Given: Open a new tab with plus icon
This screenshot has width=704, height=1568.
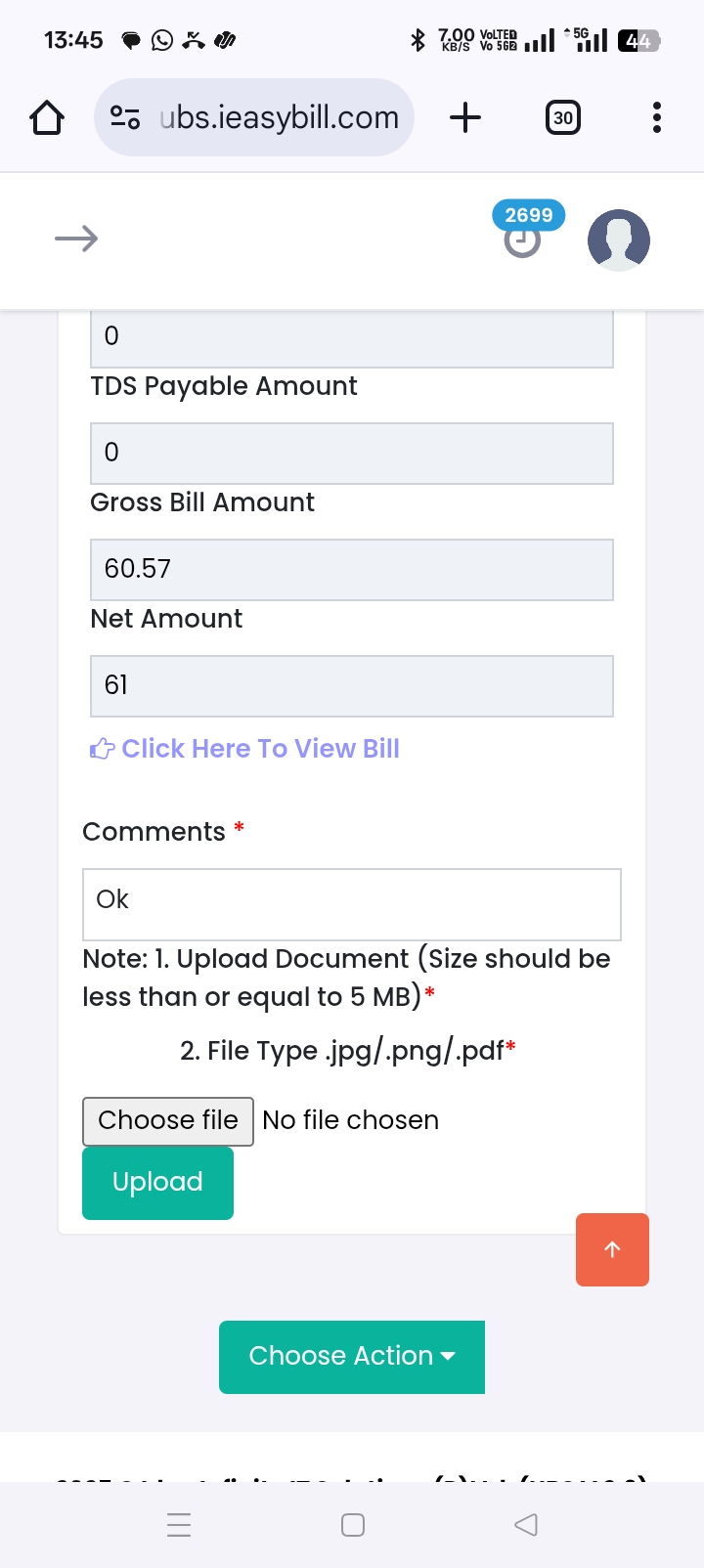Looking at the screenshot, I should 465,118.
